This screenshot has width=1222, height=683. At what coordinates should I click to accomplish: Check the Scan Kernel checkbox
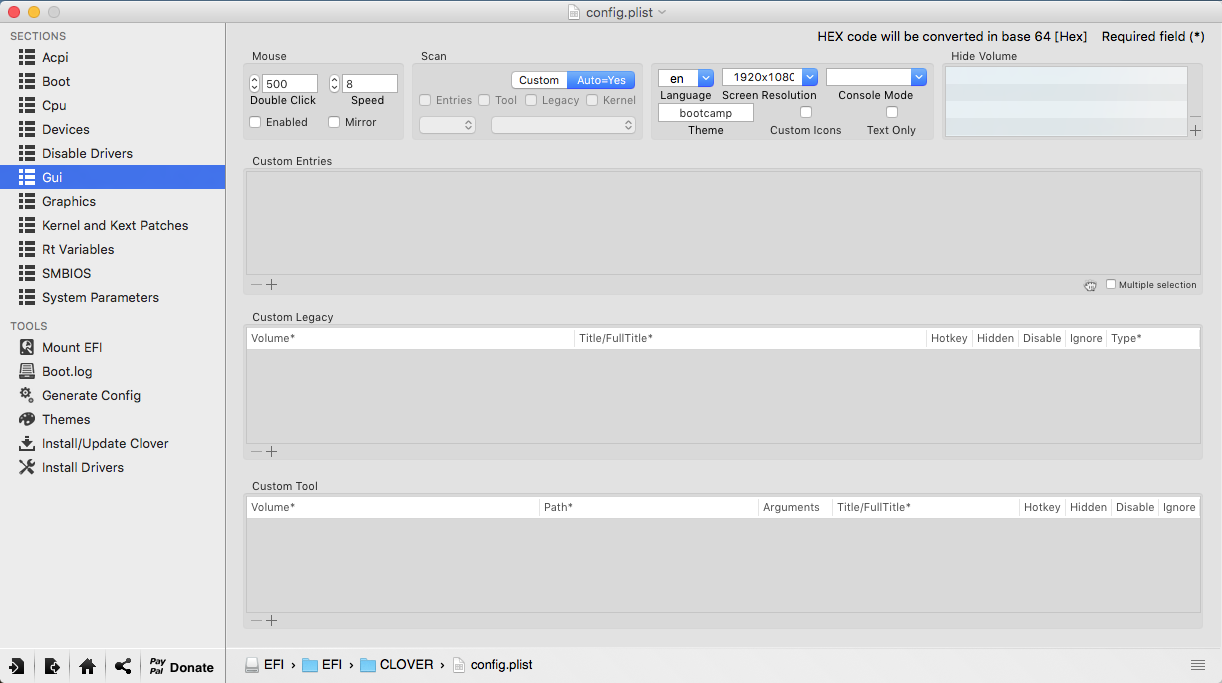click(x=592, y=100)
